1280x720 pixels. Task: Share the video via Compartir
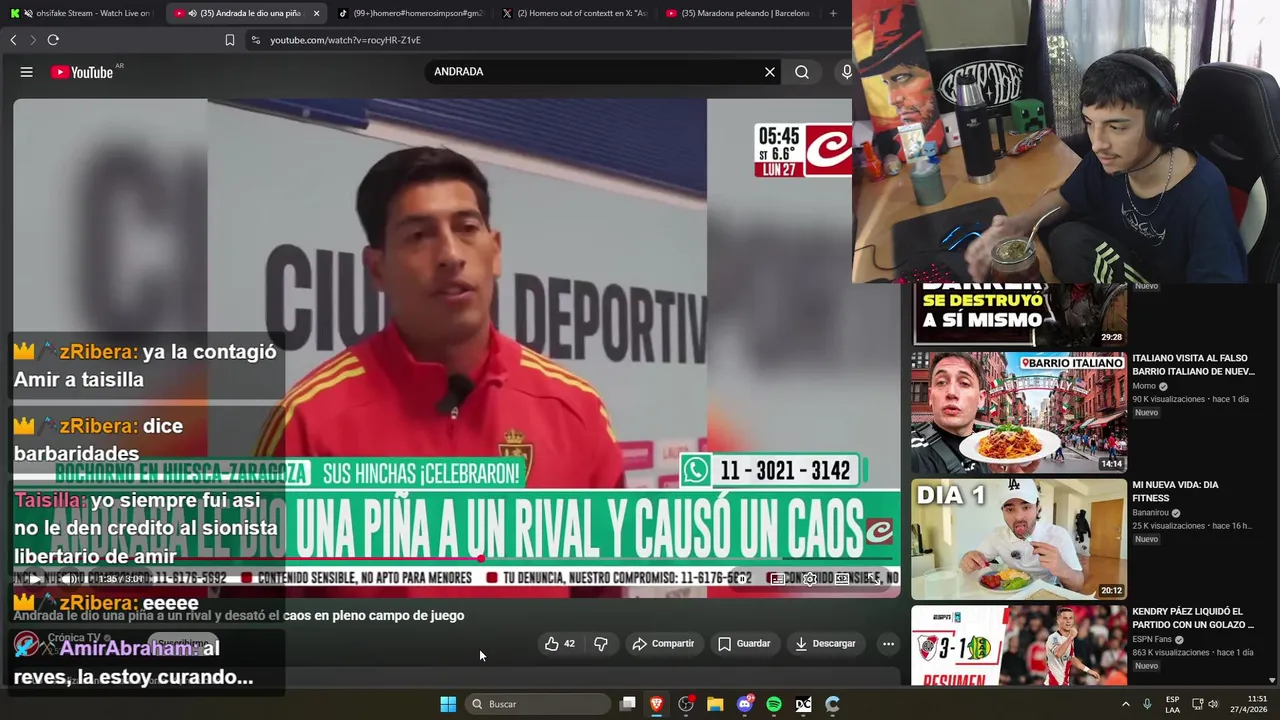point(663,644)
